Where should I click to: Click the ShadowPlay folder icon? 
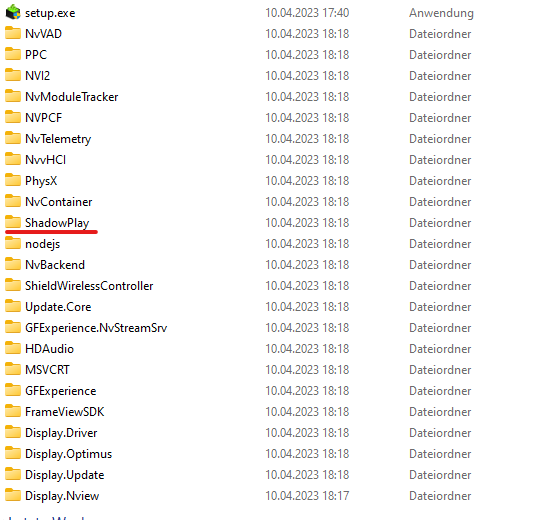click(x=13, y=222)
